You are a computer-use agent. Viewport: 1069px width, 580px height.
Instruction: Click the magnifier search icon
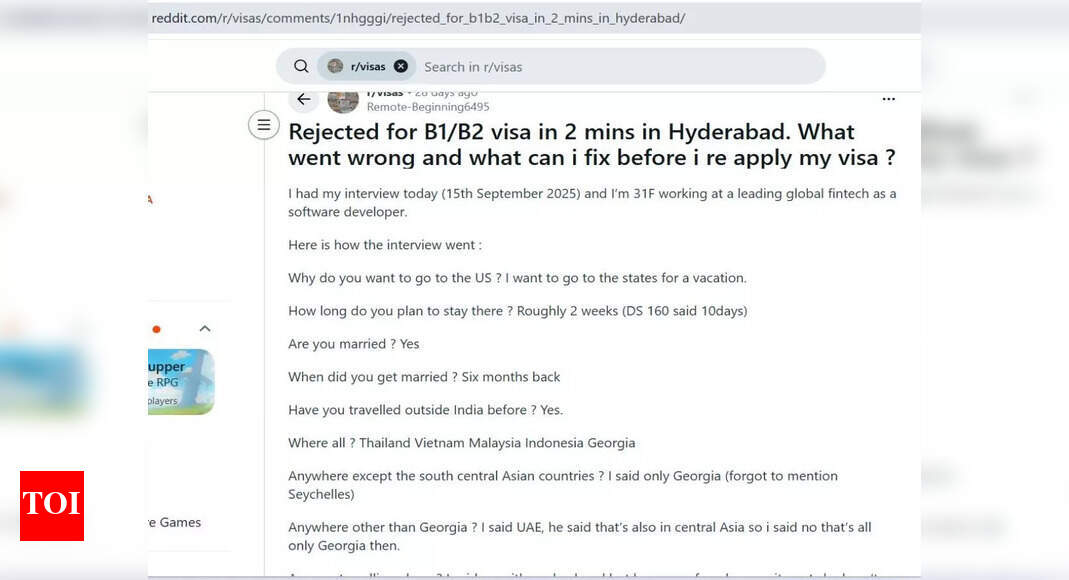point(301,66)
